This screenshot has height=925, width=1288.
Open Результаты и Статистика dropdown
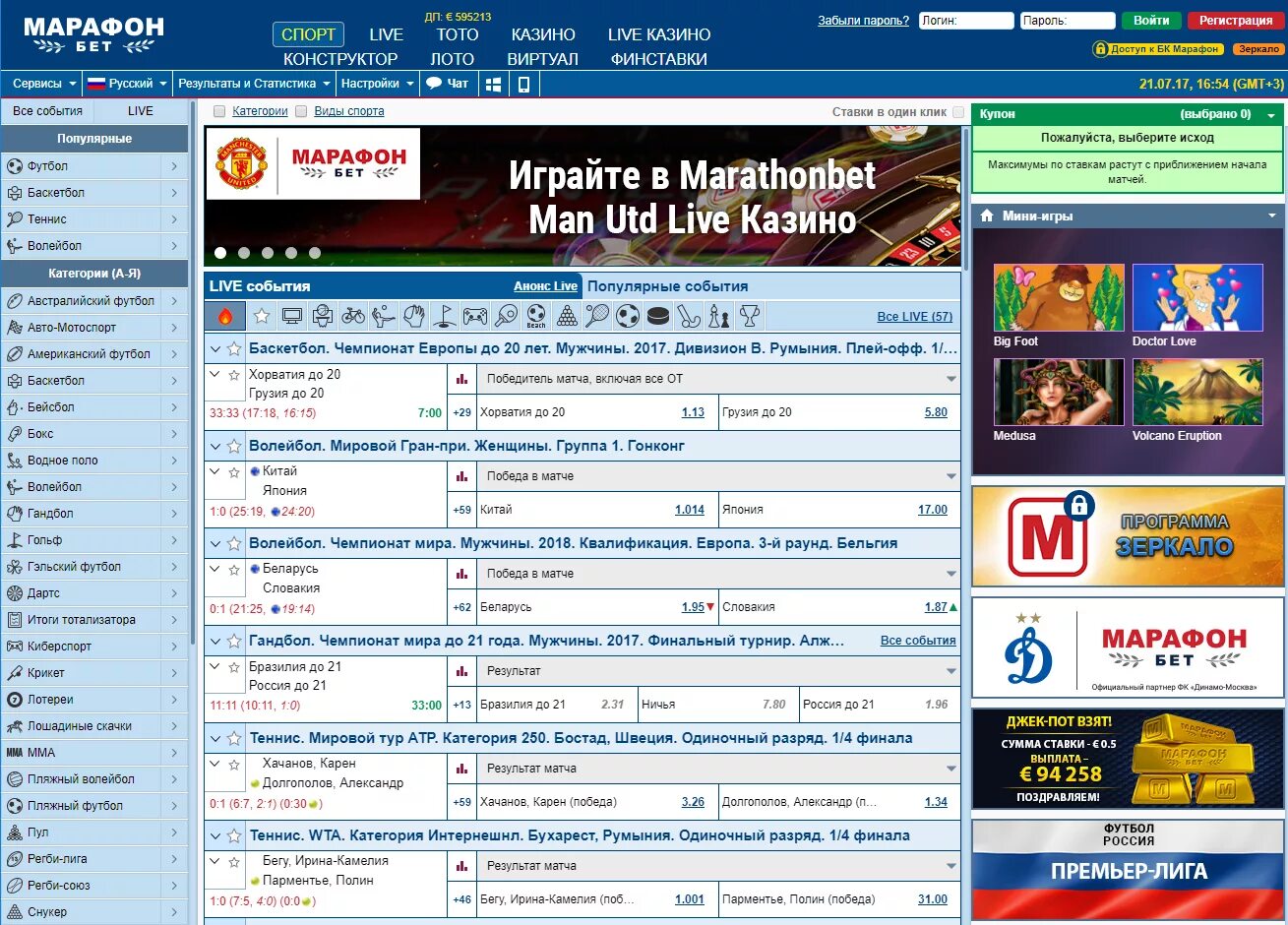click(254, 84)
